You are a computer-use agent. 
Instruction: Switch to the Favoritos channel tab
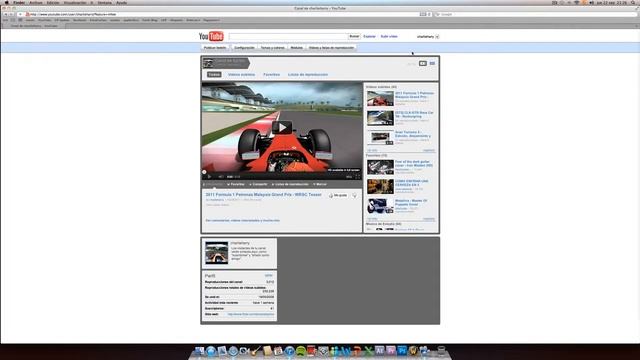(x=271, y=75)
